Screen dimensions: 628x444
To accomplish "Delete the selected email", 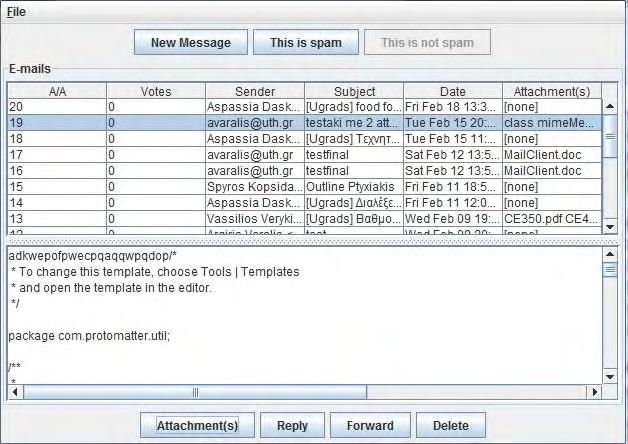I will [x=451, y=425].
